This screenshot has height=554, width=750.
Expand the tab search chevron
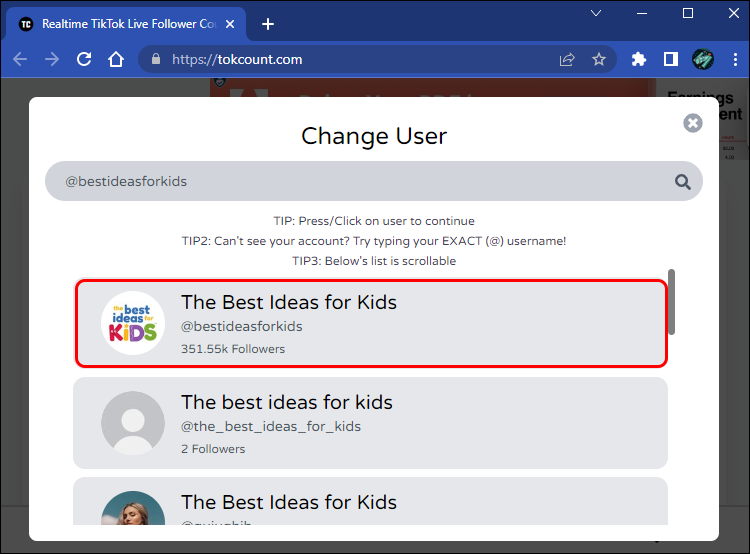point(596,13)
